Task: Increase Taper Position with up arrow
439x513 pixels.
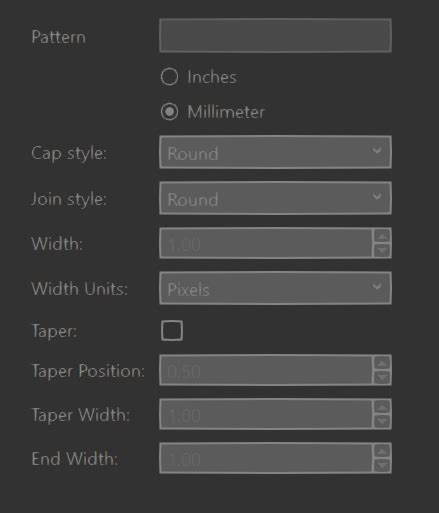Action: [382, 363]
